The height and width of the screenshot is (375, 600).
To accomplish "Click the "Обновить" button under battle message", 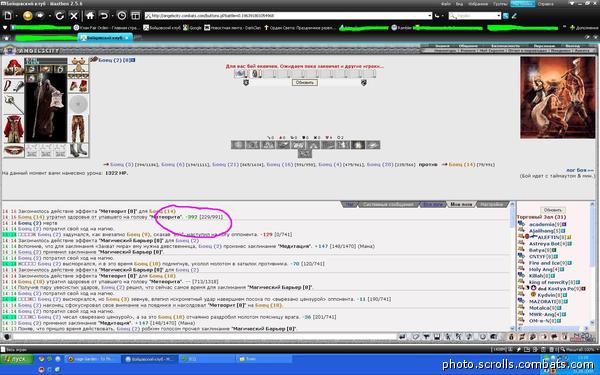I will click(x=305, y=82).
